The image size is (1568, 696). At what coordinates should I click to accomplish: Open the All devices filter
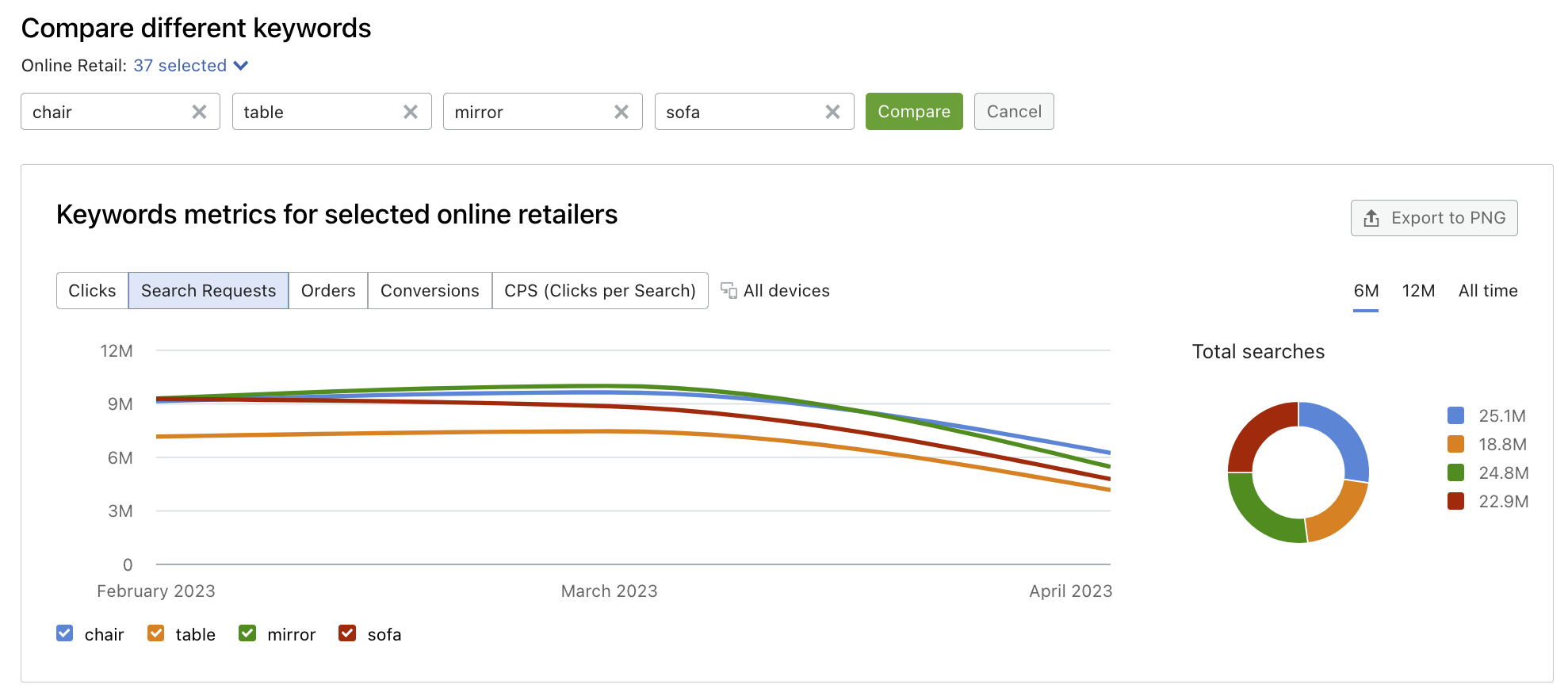click(x=786, y=291)
